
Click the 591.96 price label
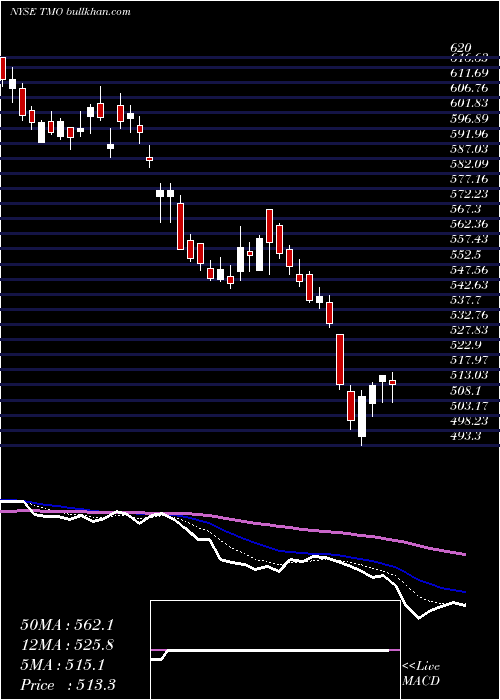click(x=468, y=133)
